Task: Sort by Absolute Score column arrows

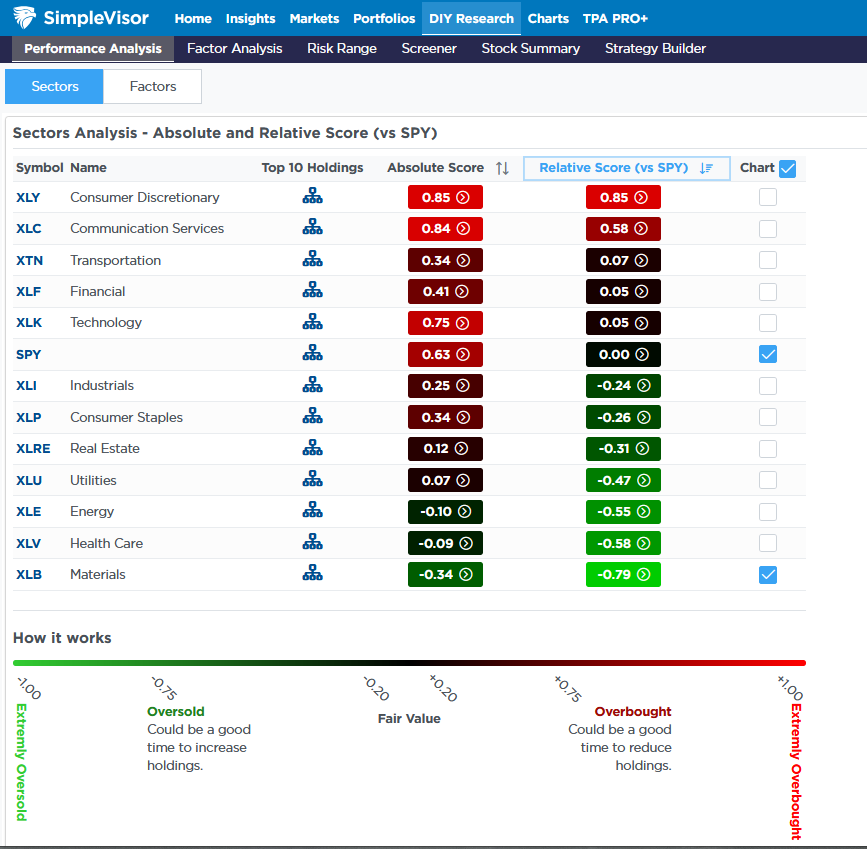Action: tap(502, 168)
